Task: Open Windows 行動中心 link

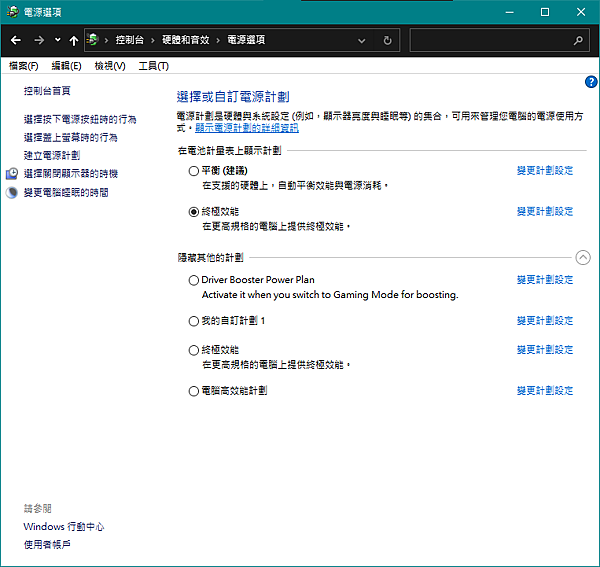Action: 64,527
